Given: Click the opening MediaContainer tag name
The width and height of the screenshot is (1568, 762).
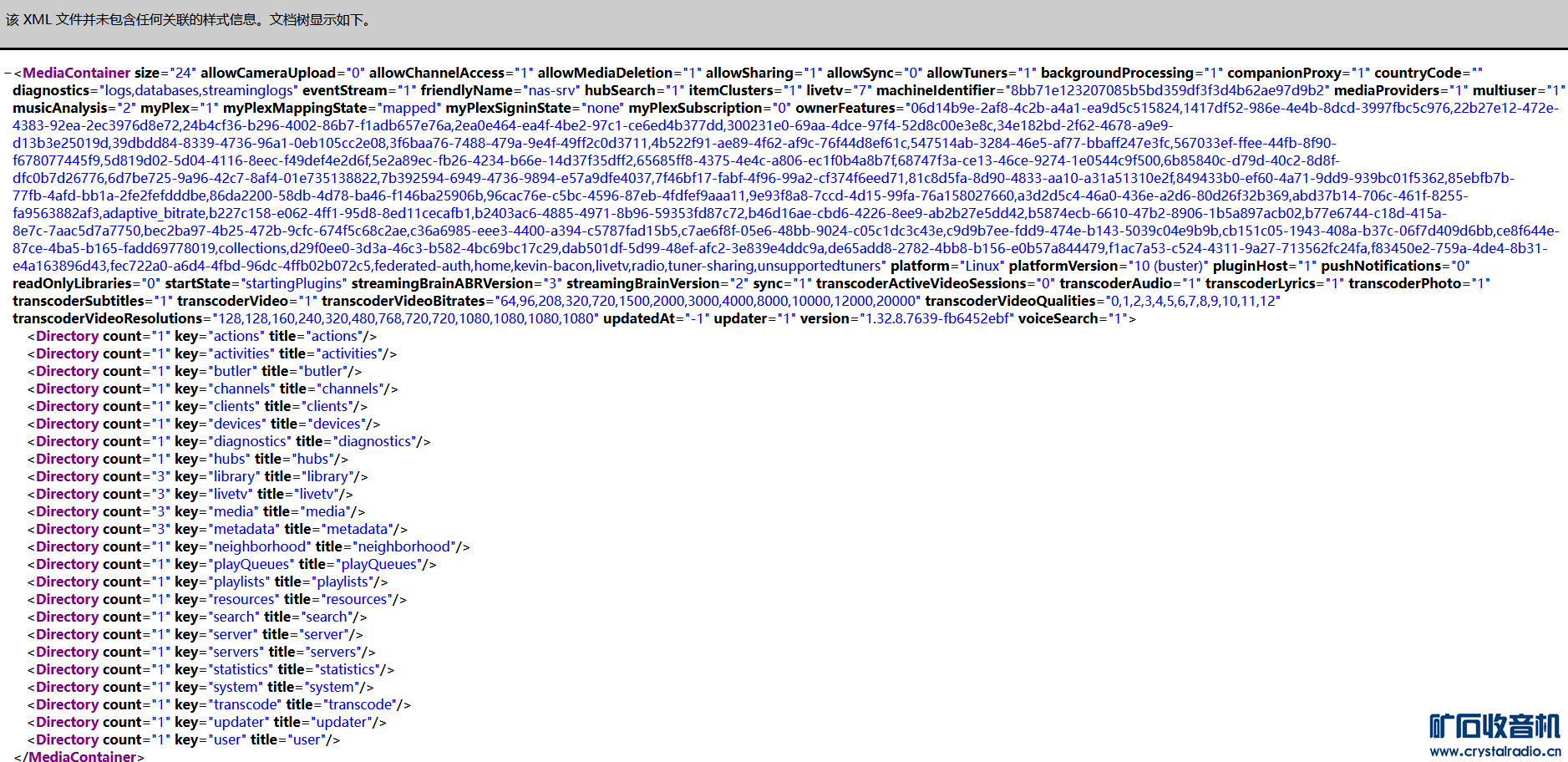Looking at the screenshot, I should pyautogui.click(x=76, y=74).
